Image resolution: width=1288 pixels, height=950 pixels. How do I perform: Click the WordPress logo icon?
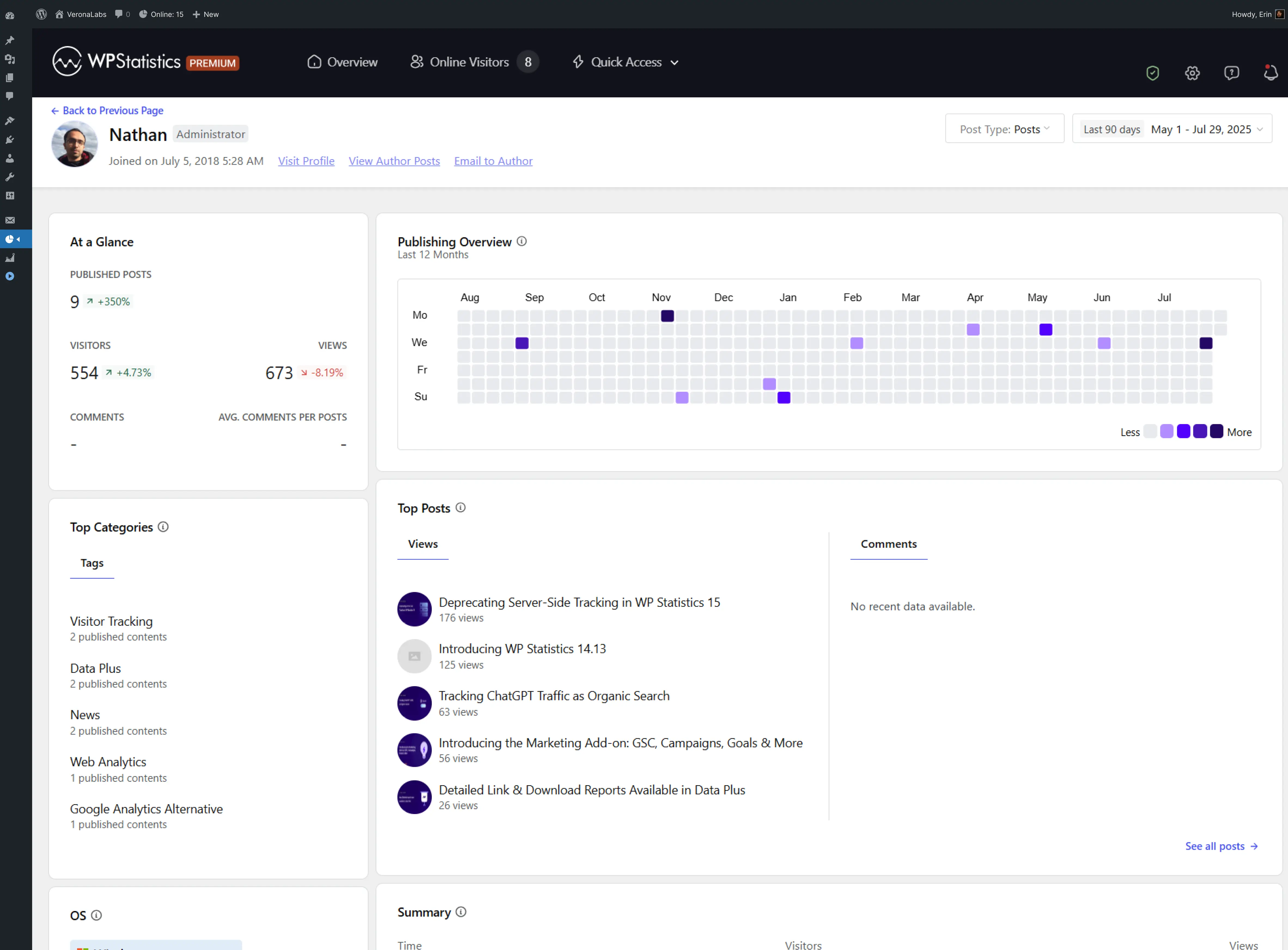point(41,14)
